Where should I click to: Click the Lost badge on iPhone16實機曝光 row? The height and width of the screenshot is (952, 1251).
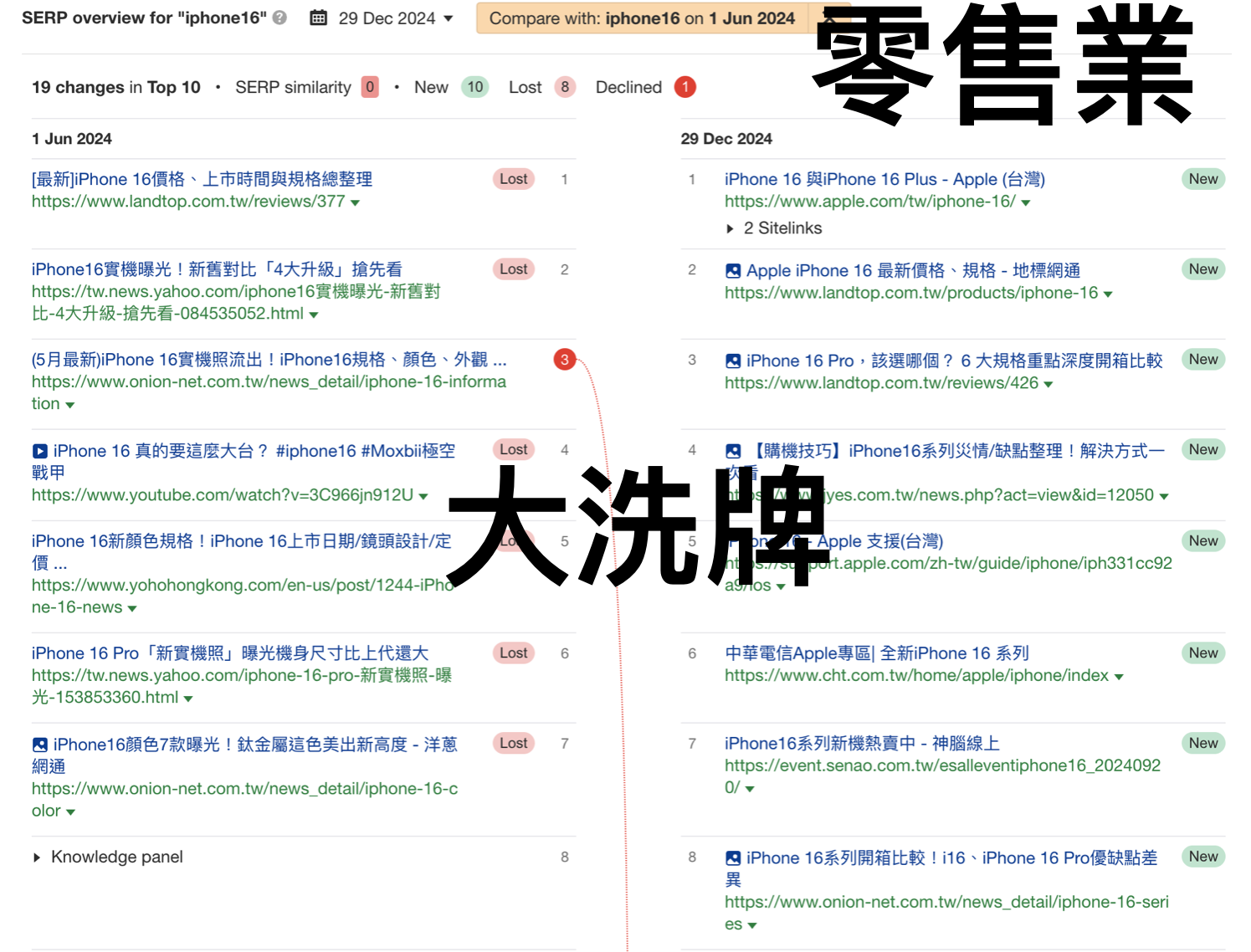[x=514, y=269]
